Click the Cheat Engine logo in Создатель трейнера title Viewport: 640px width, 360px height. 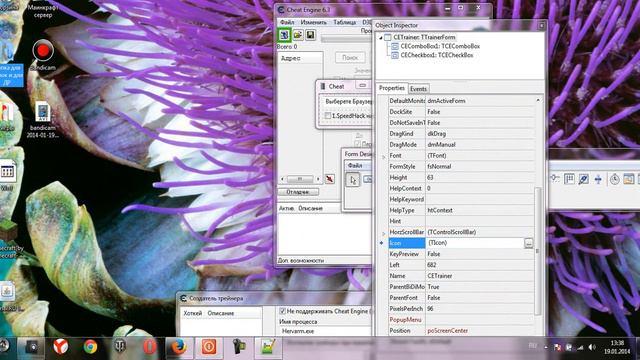183,298
